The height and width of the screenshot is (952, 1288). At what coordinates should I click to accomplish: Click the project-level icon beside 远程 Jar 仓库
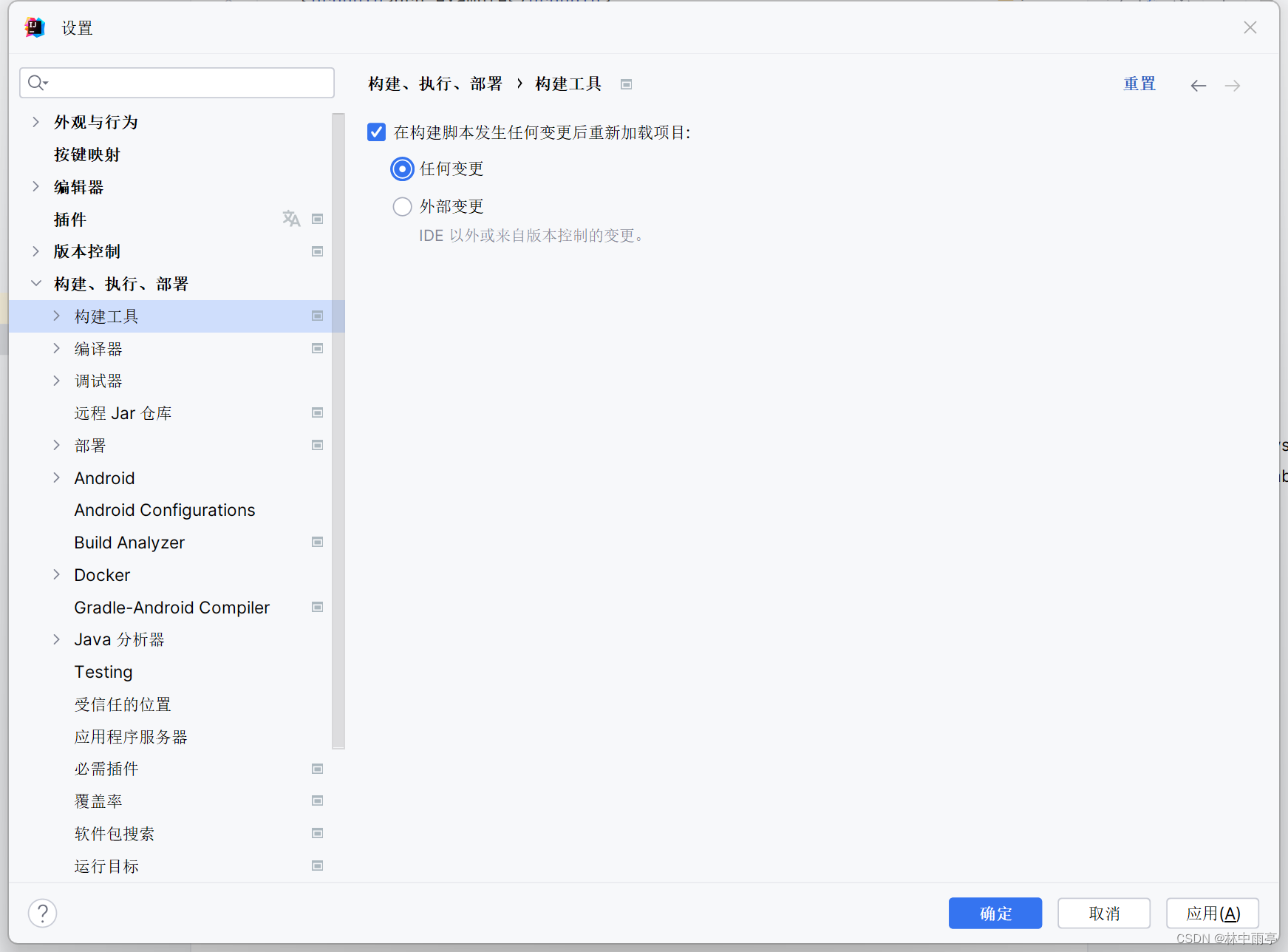318,412
